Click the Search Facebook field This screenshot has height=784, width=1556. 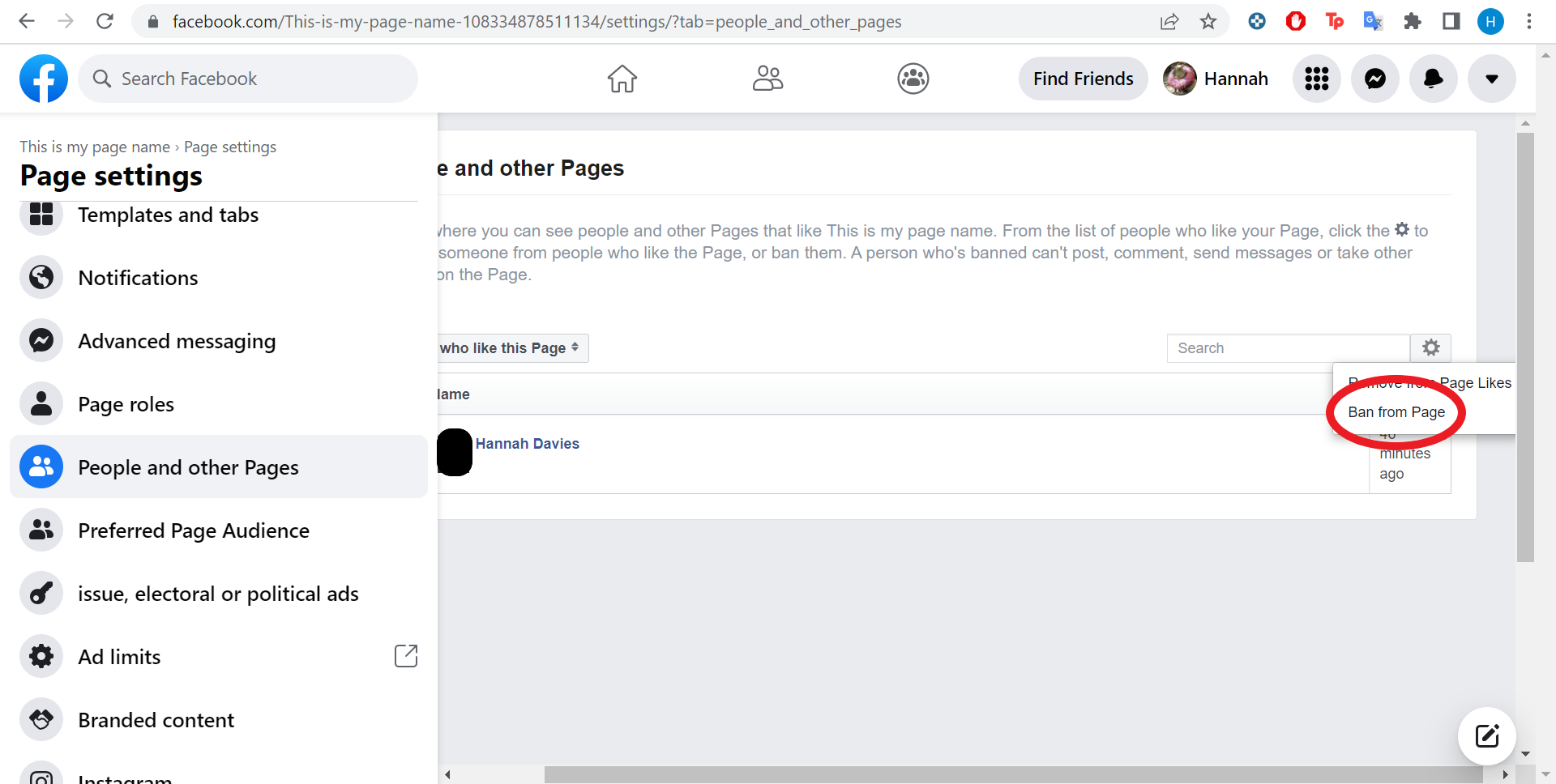click(248, 79)
